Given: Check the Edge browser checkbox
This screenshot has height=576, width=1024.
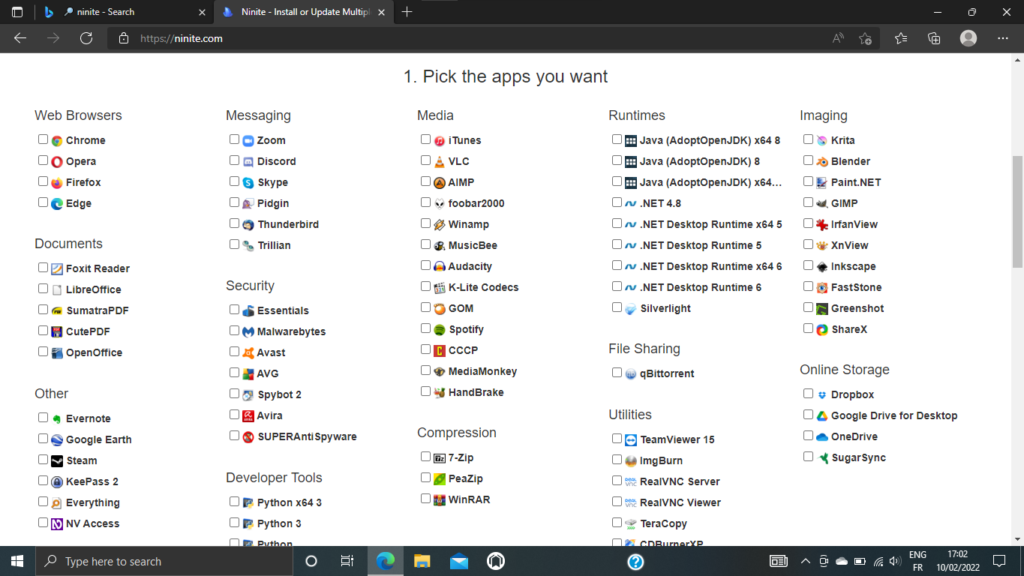Looking at the screenshot, I should pos(43,202).
